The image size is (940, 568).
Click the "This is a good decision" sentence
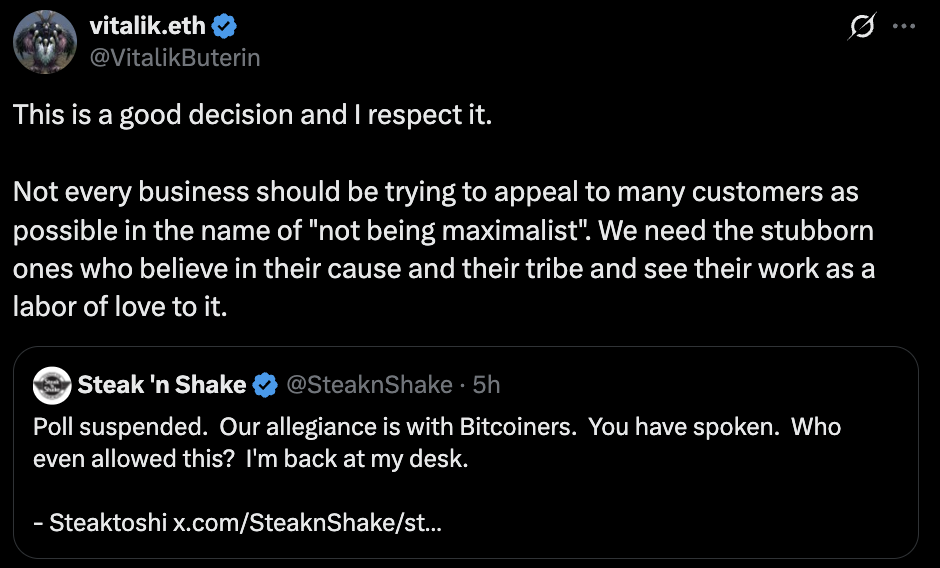coord(252,114)
